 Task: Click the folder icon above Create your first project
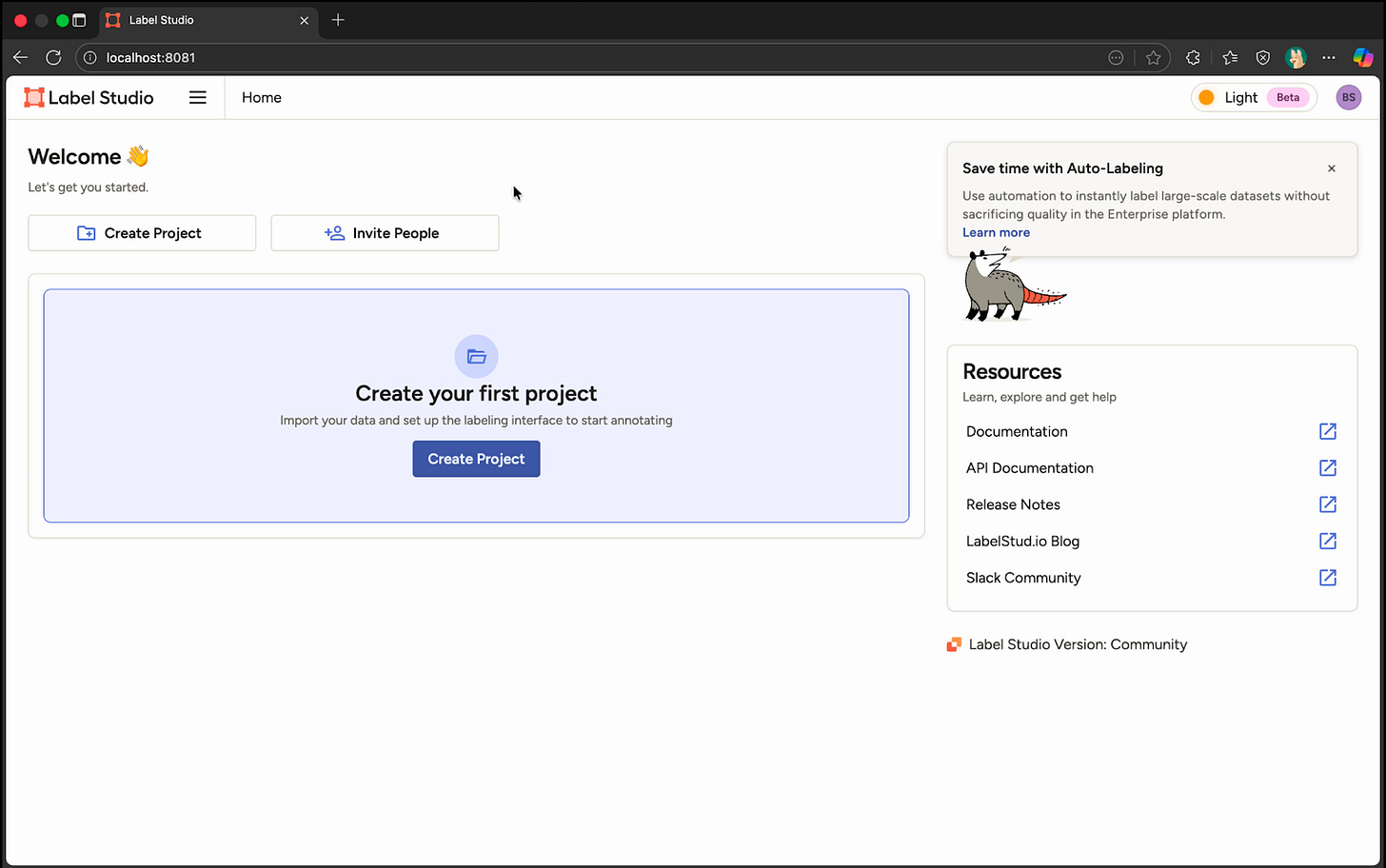coord(476,357)
